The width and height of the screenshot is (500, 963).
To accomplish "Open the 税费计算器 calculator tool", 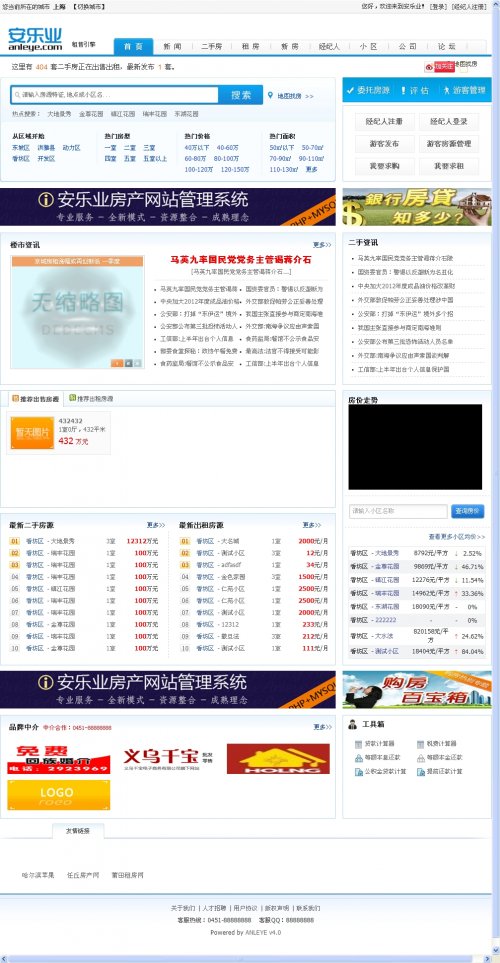I will [437, 744].
